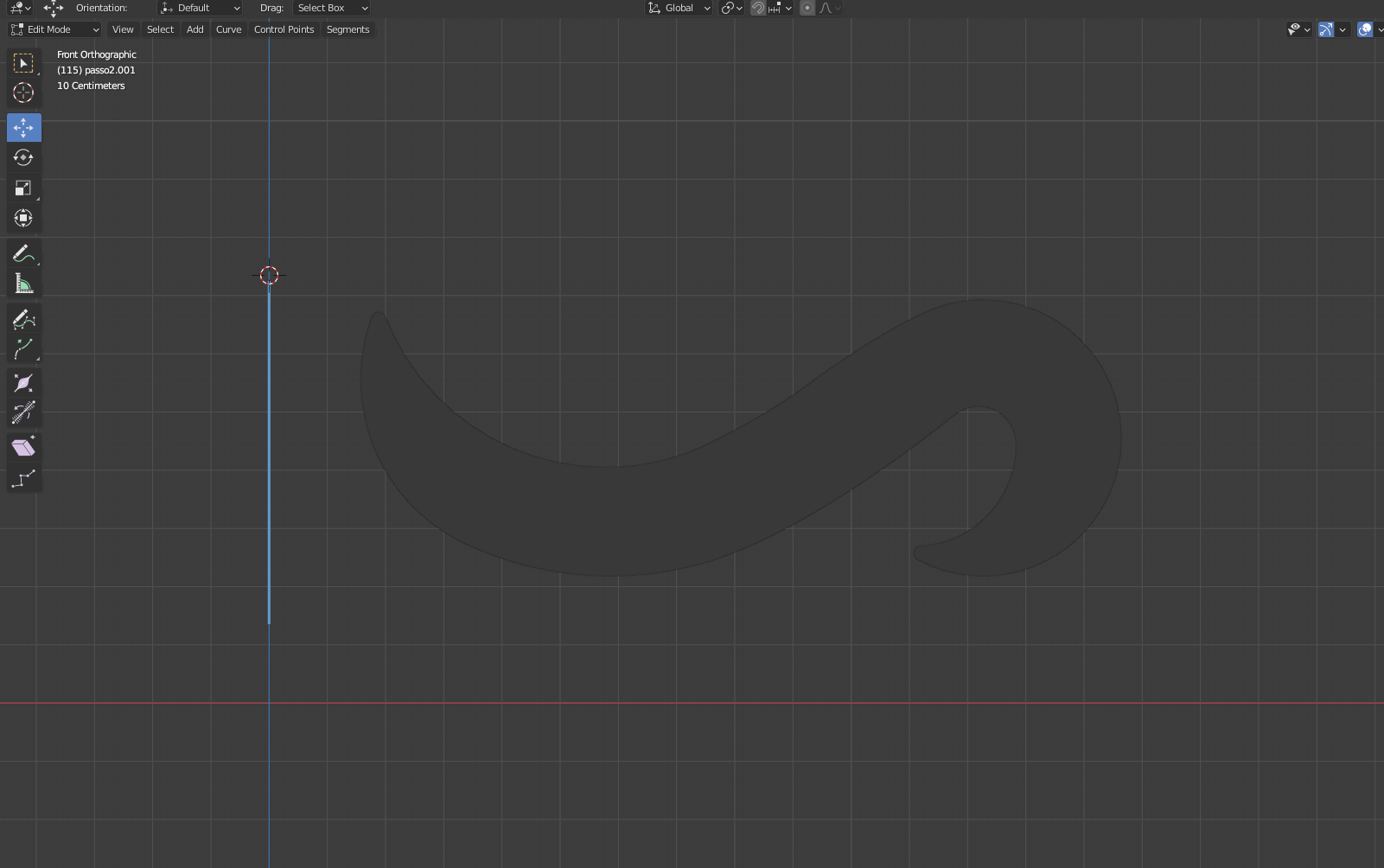
Task: Toggle proportional editing
Action: click(x=807, y=8)
